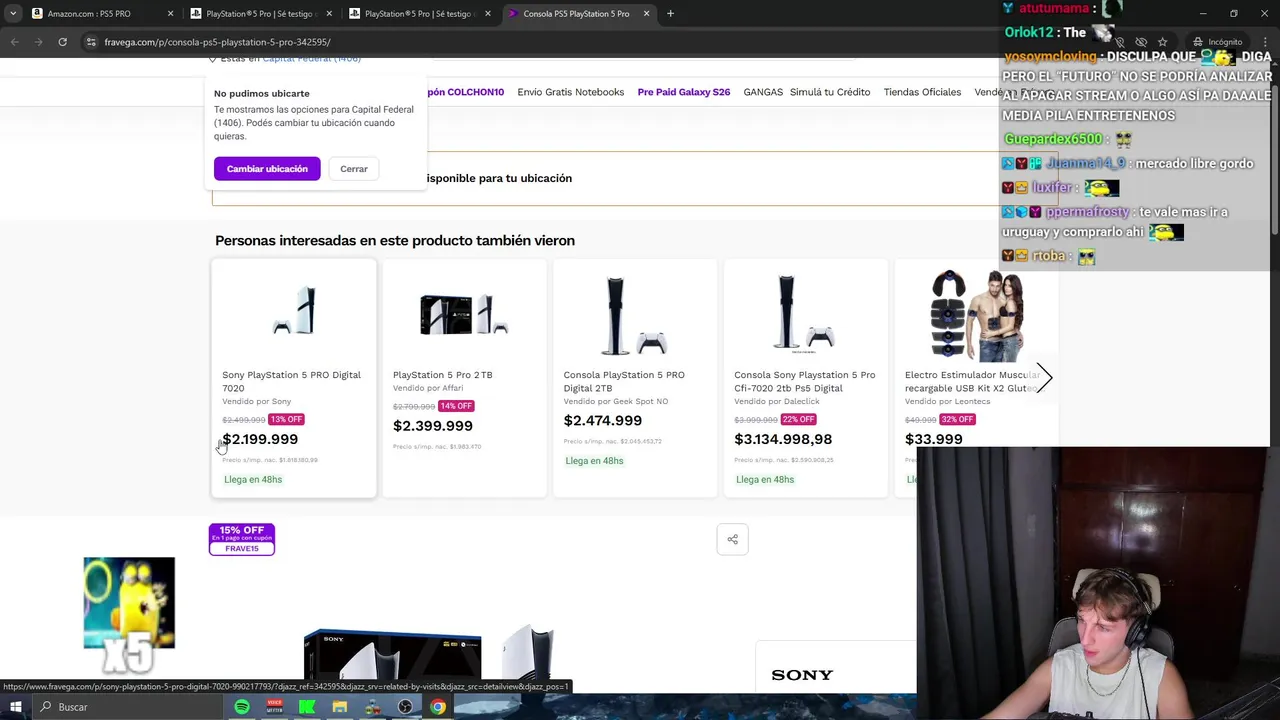
Task: Close the Amazon.com PS5 PRO tab
Action: click(170, 14)
